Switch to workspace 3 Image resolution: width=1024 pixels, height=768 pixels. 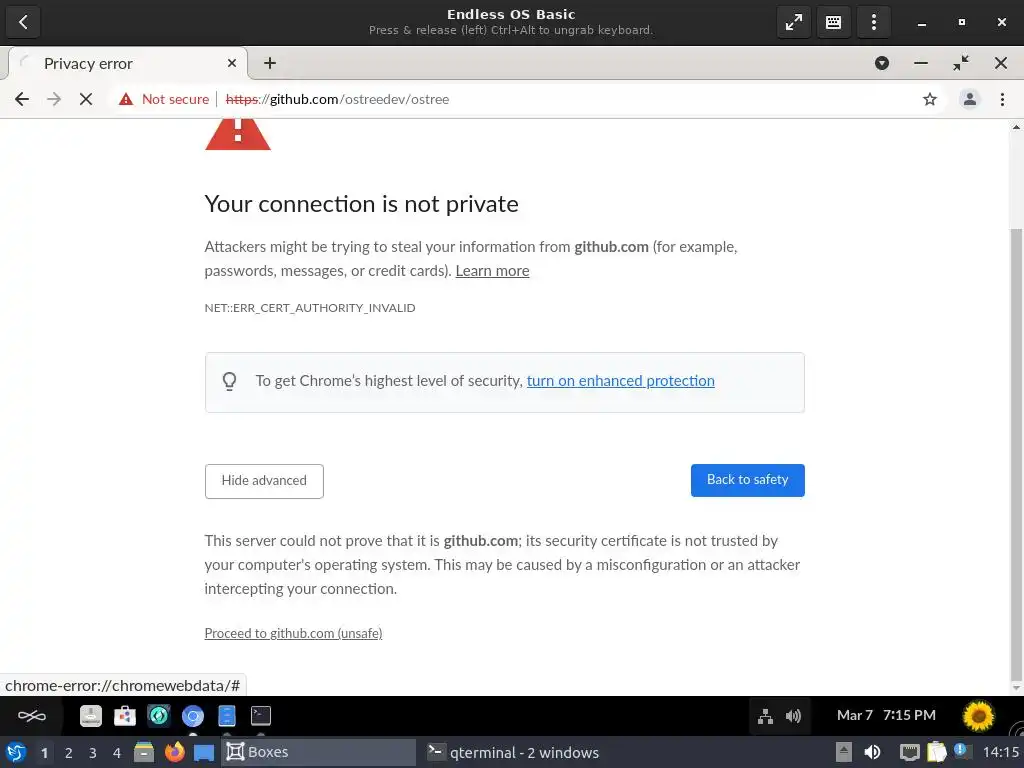pos(93,753)
